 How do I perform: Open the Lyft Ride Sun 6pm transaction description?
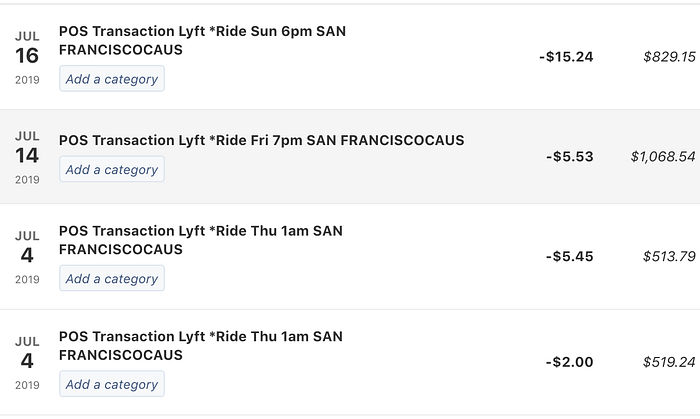pyautogui.click(x=202, y=41)
